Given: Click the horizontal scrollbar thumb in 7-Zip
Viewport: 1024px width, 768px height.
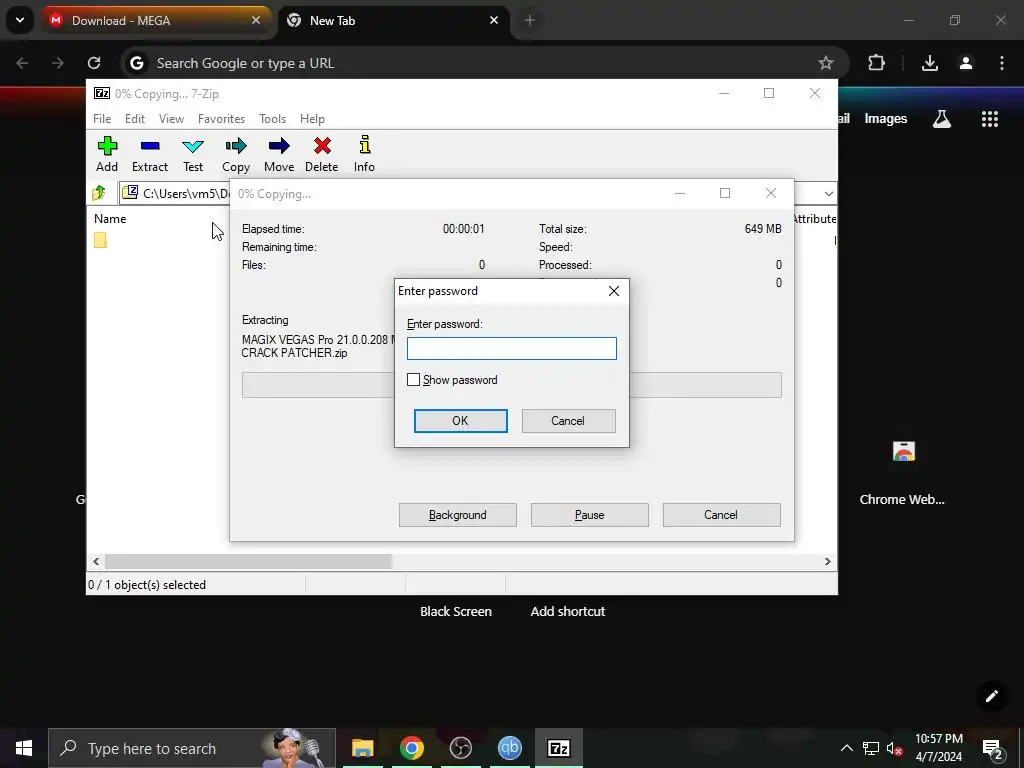Looking at the screenshot, I should pyautogui.click(x=248, y=561).
